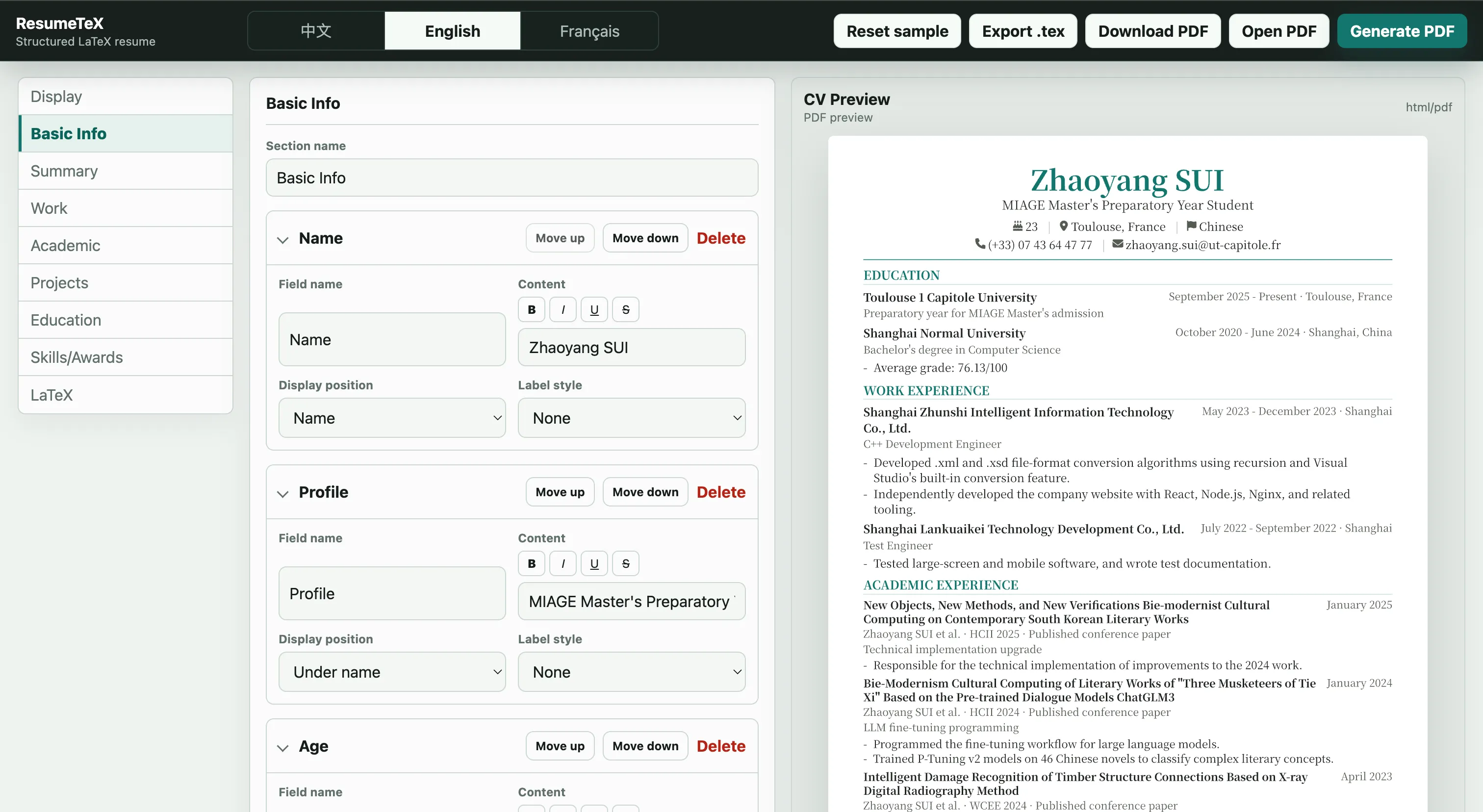This screenshot has height=812, width=1483.
Task: Click the Open PDF button
Action: [1278, 31]
